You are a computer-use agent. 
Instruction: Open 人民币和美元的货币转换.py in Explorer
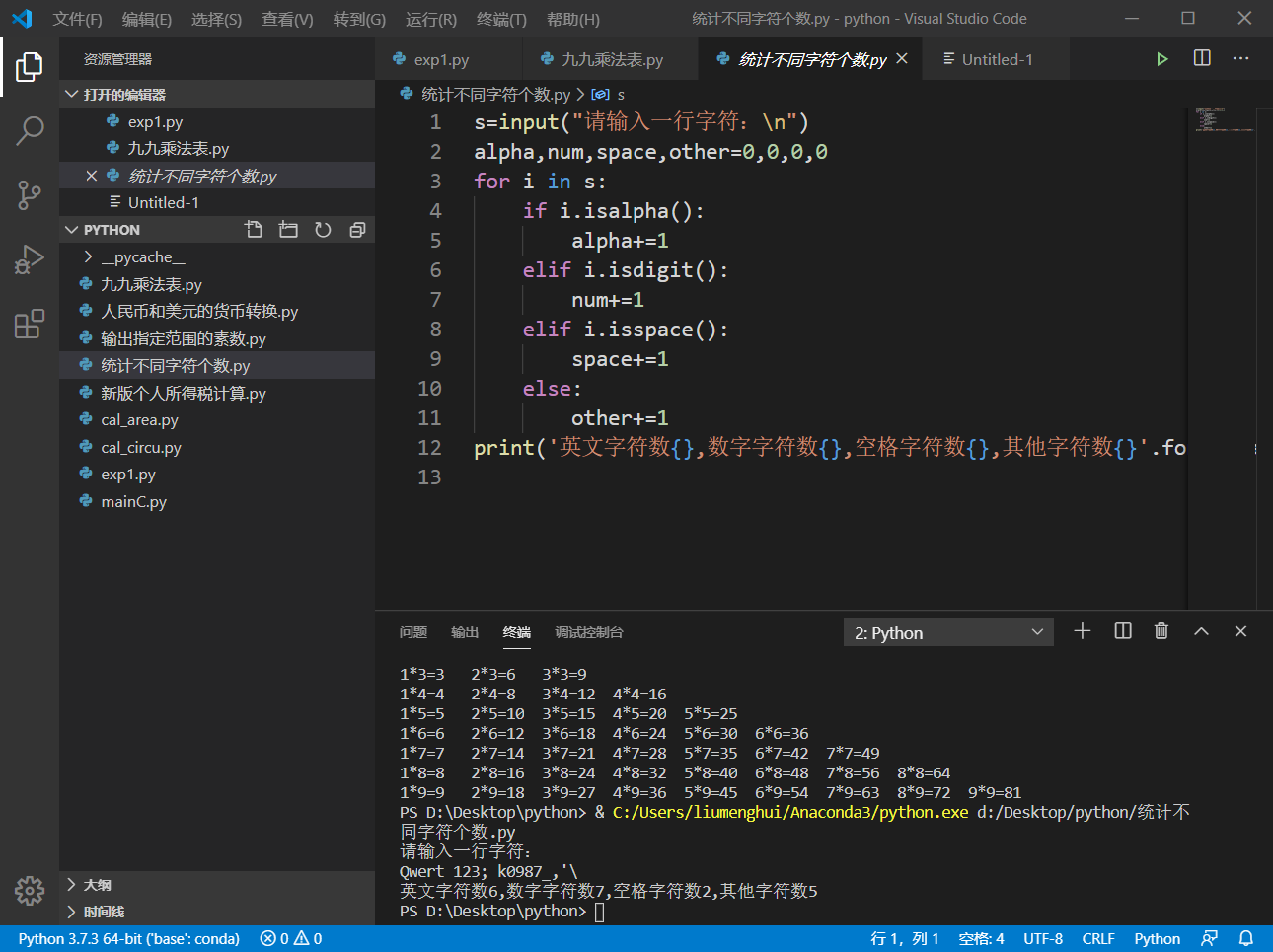pos(217,311)
